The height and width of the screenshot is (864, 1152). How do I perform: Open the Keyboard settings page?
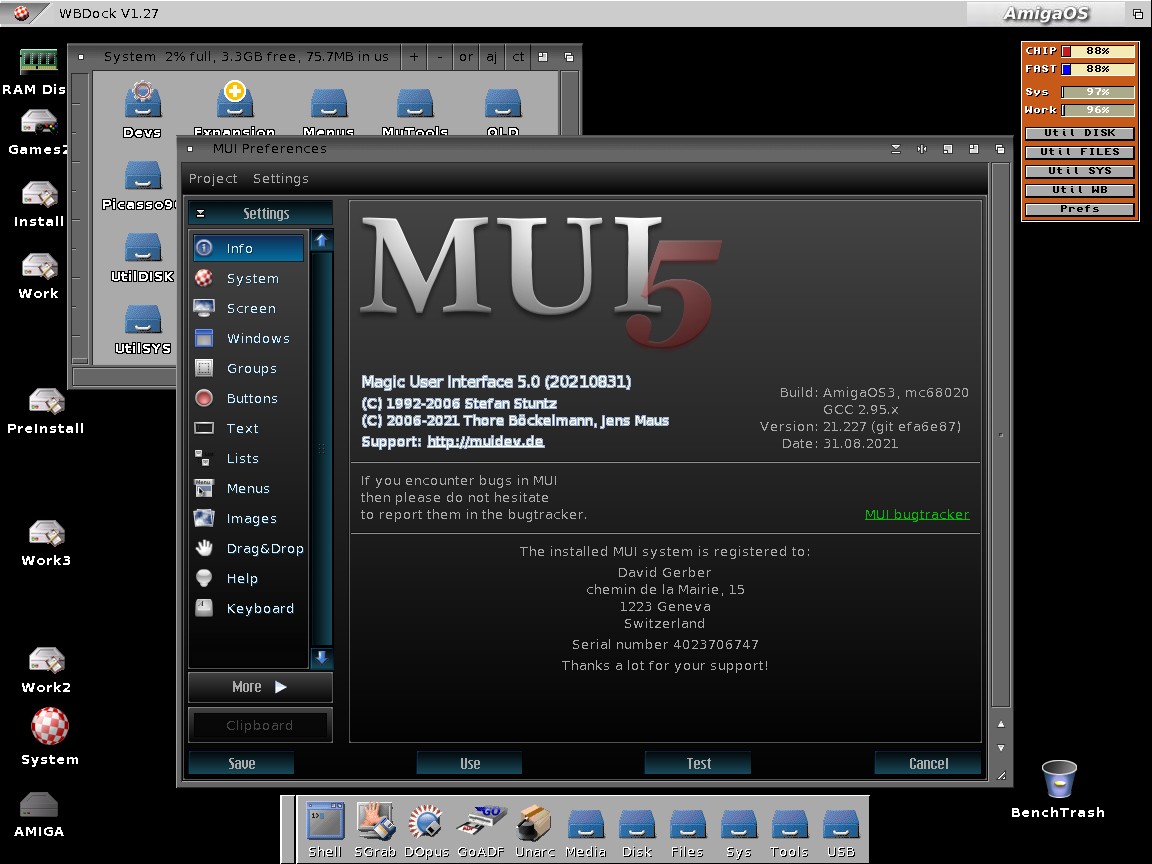(248, 608)
